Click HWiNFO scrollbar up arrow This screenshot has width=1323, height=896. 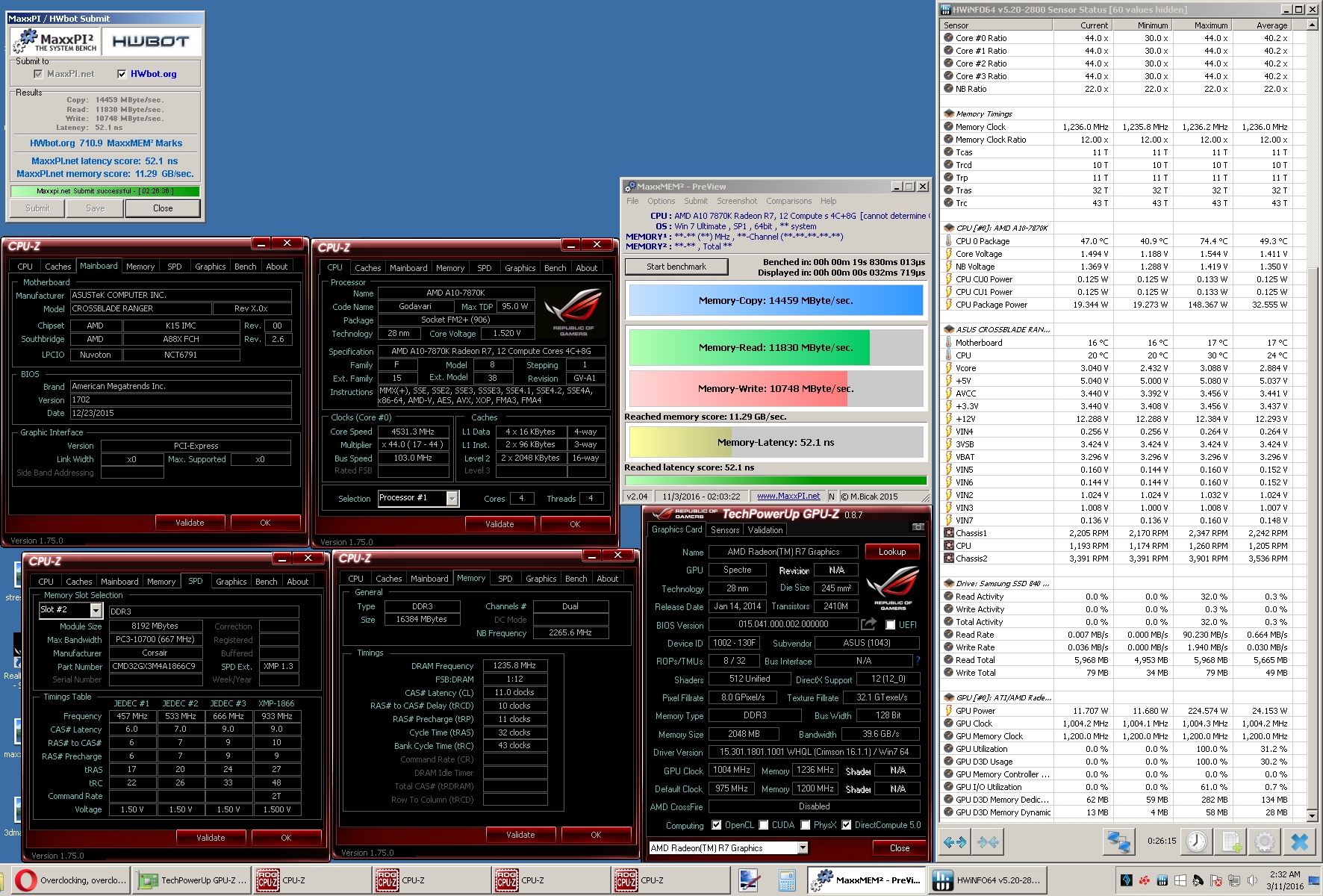click(x=1312, y=25)
